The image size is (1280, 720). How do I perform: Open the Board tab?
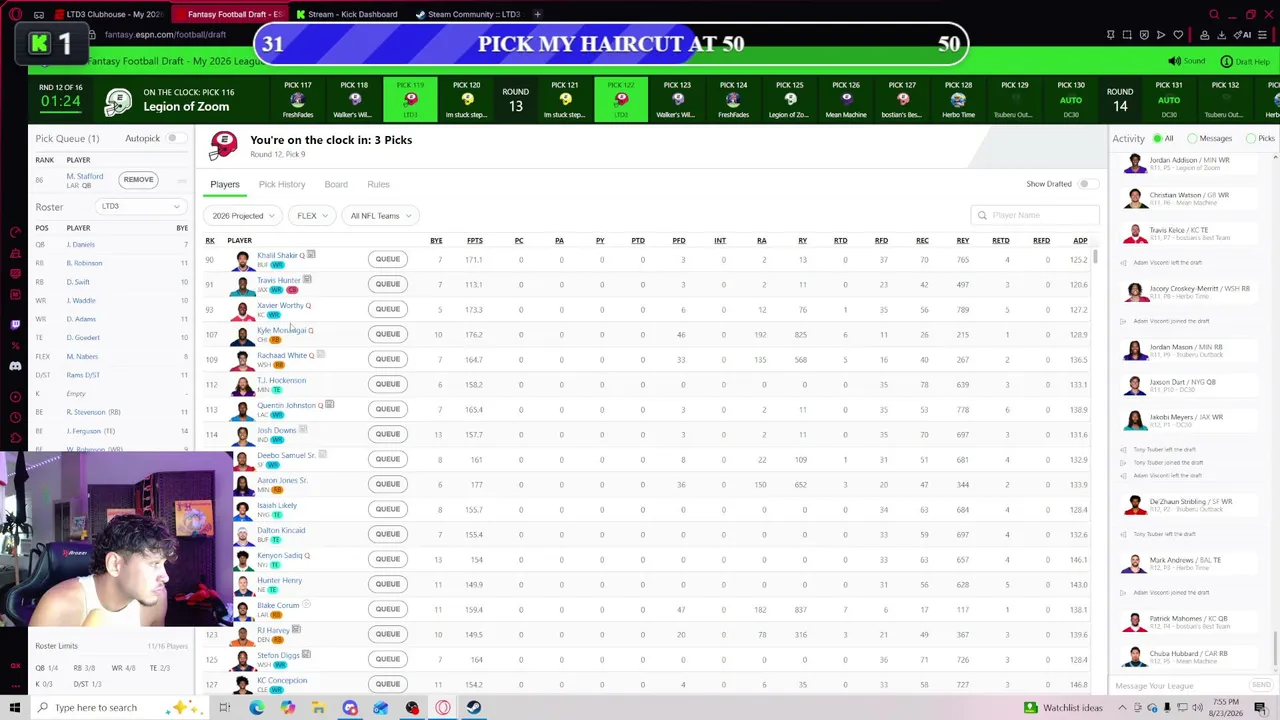336,184
